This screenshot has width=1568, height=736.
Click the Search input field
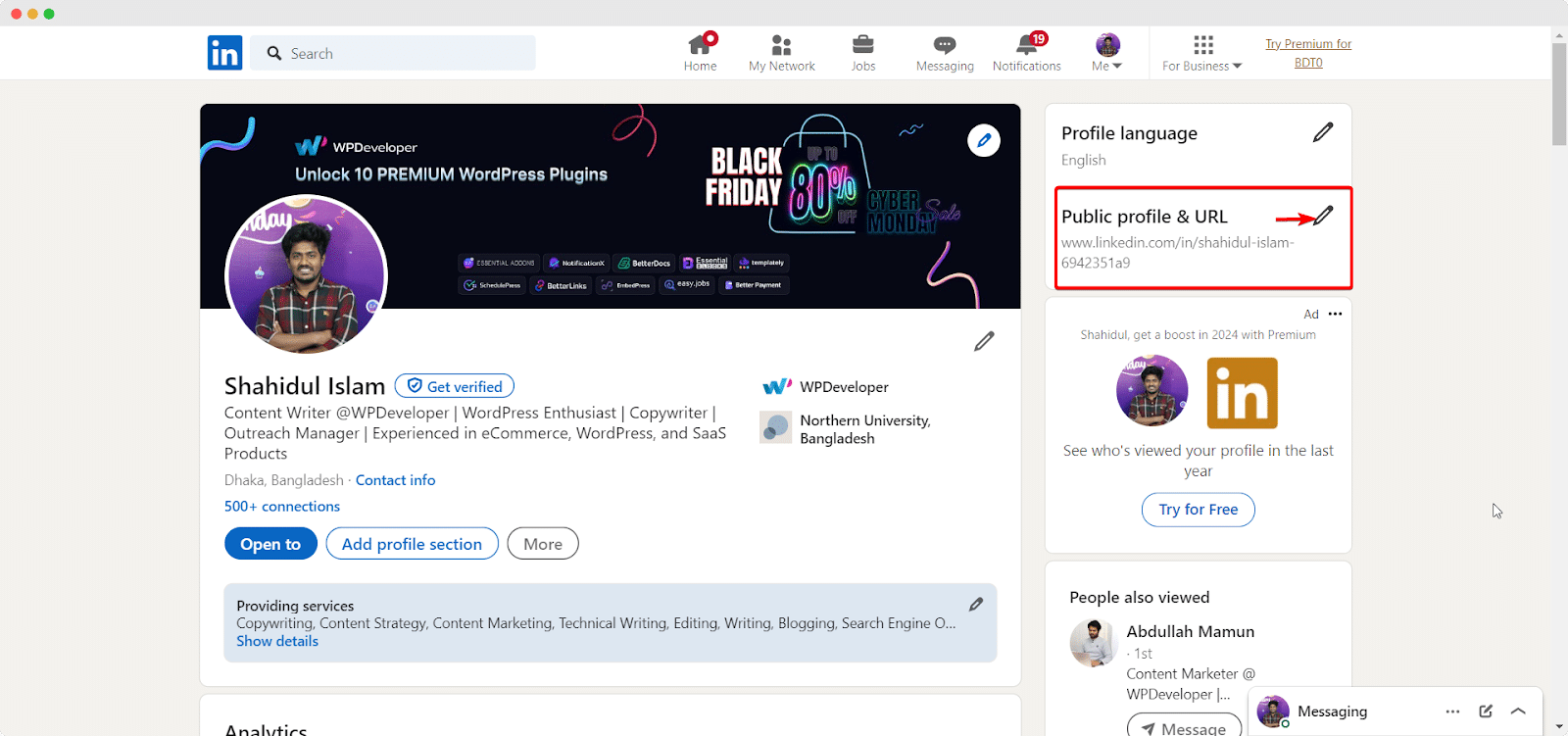coord(393,53)
